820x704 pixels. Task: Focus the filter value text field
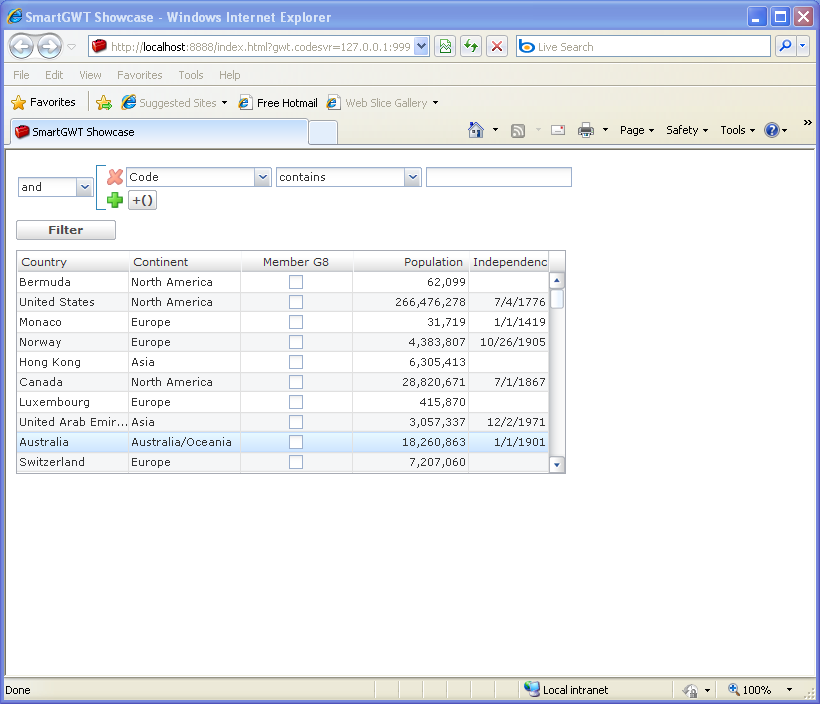point(499,177)
